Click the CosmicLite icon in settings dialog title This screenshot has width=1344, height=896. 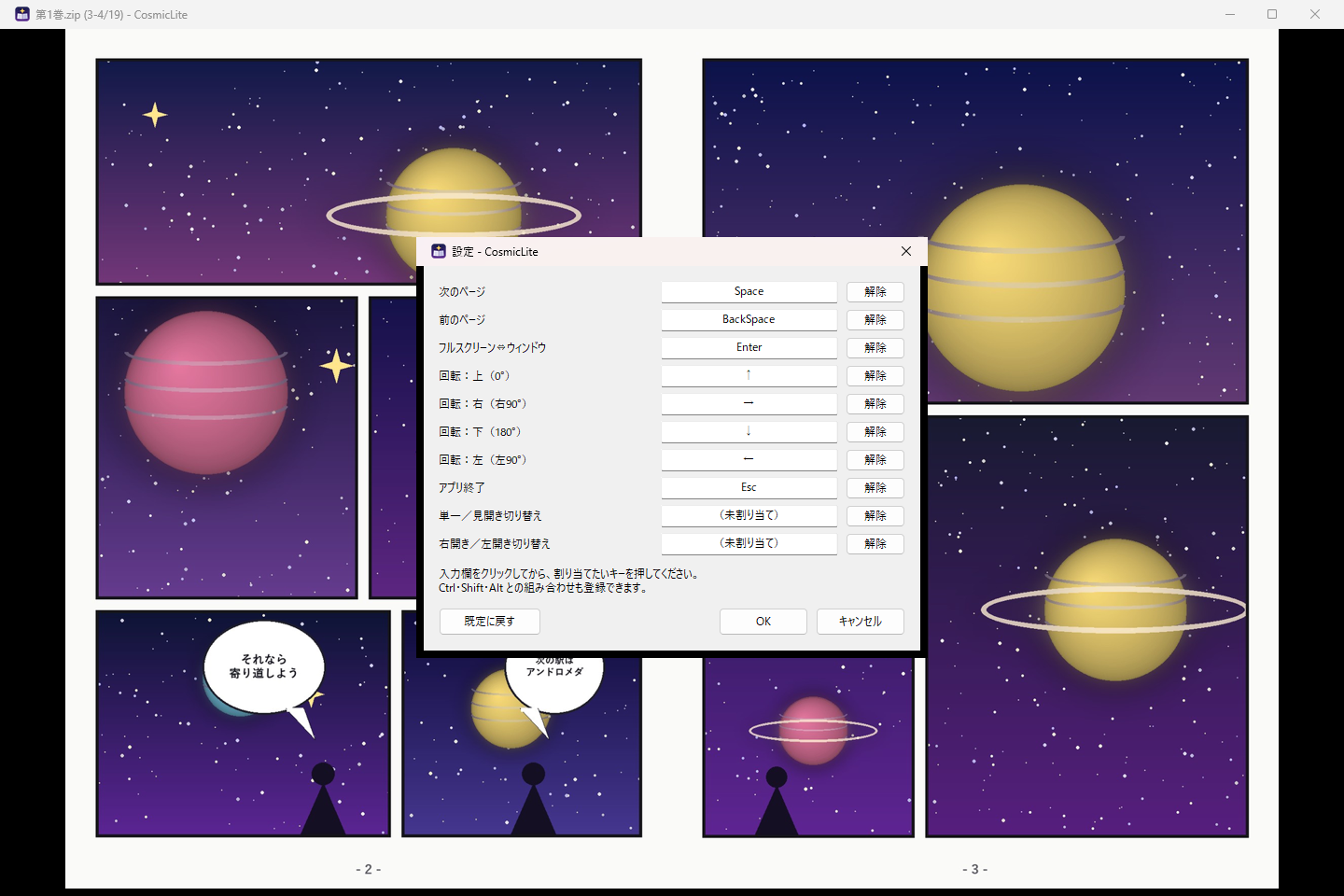tap(439, 251)
